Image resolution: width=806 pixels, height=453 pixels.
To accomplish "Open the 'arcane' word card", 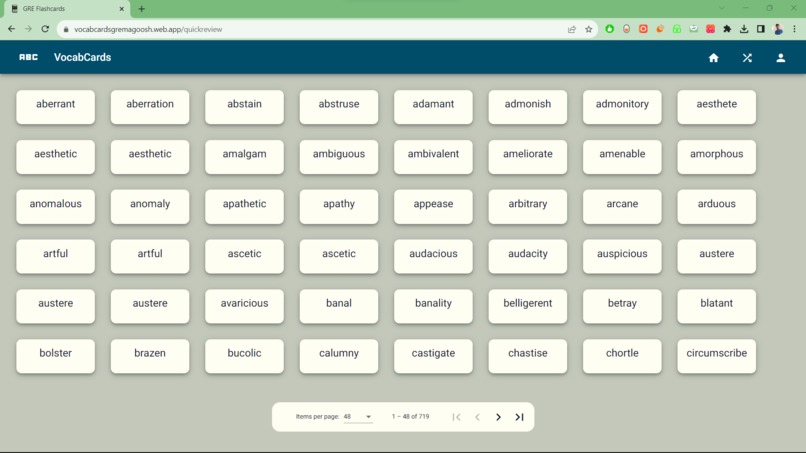I will coord(622,207).
